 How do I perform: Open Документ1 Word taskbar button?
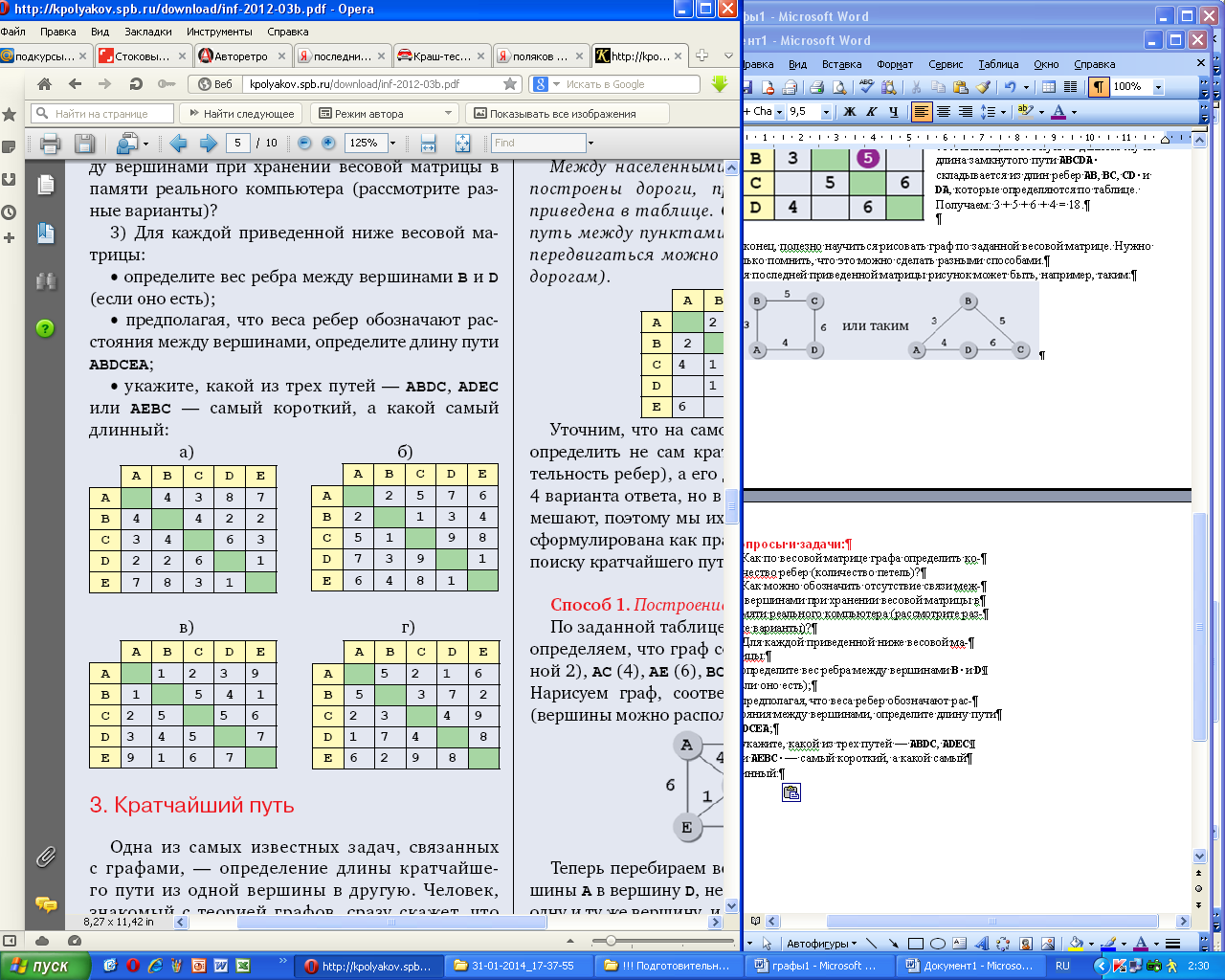969,966
